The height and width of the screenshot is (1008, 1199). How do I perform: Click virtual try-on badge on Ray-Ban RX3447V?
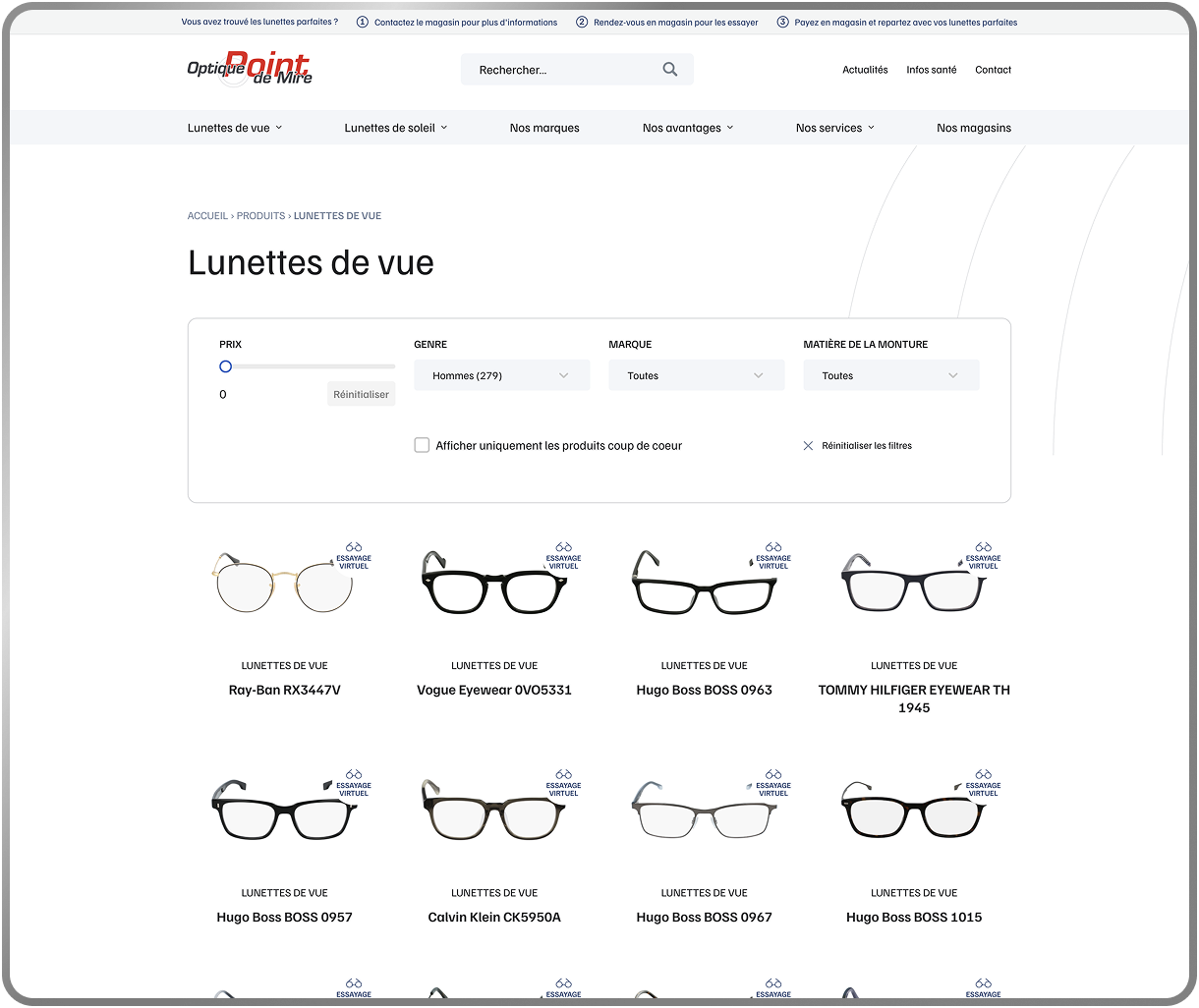354,556
